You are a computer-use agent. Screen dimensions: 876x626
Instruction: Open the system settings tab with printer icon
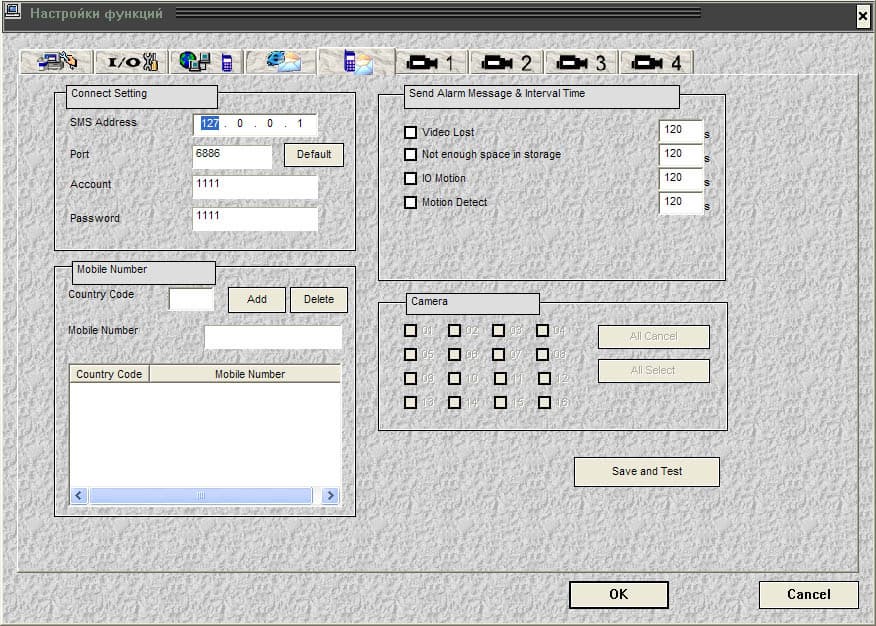(x=56, y=61)
